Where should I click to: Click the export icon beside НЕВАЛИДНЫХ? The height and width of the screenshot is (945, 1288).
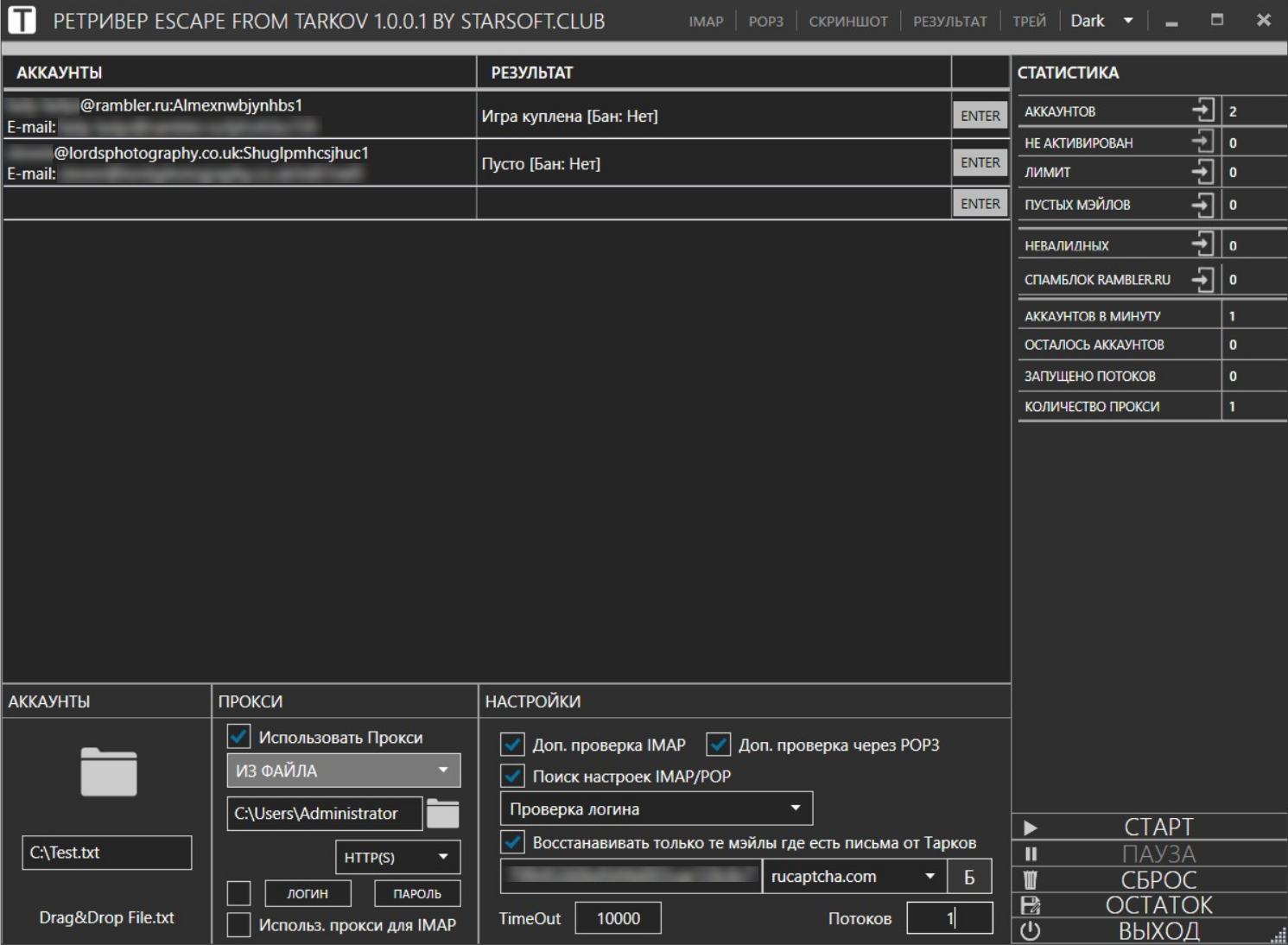click(x=1202, y=244)
